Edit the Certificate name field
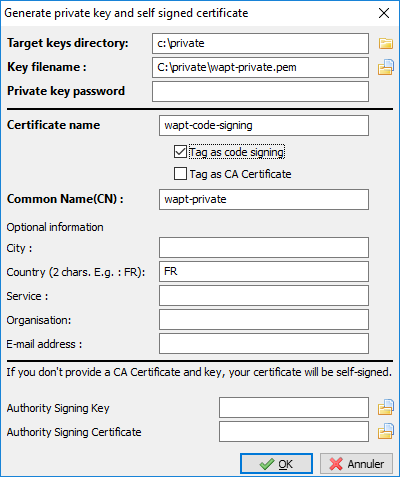 [x=264, y=125]
